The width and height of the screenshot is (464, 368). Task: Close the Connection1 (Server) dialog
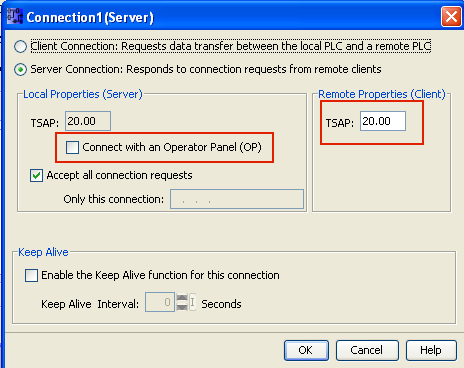coord(451,16)
